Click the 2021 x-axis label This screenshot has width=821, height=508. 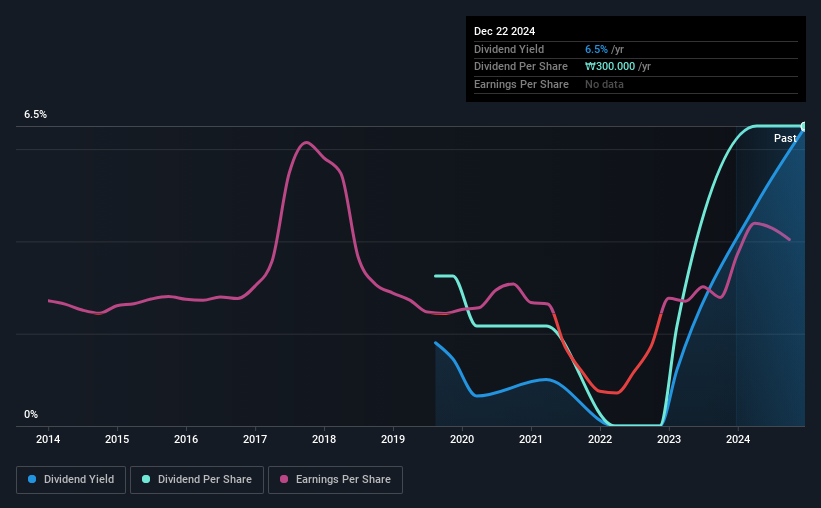531,439
